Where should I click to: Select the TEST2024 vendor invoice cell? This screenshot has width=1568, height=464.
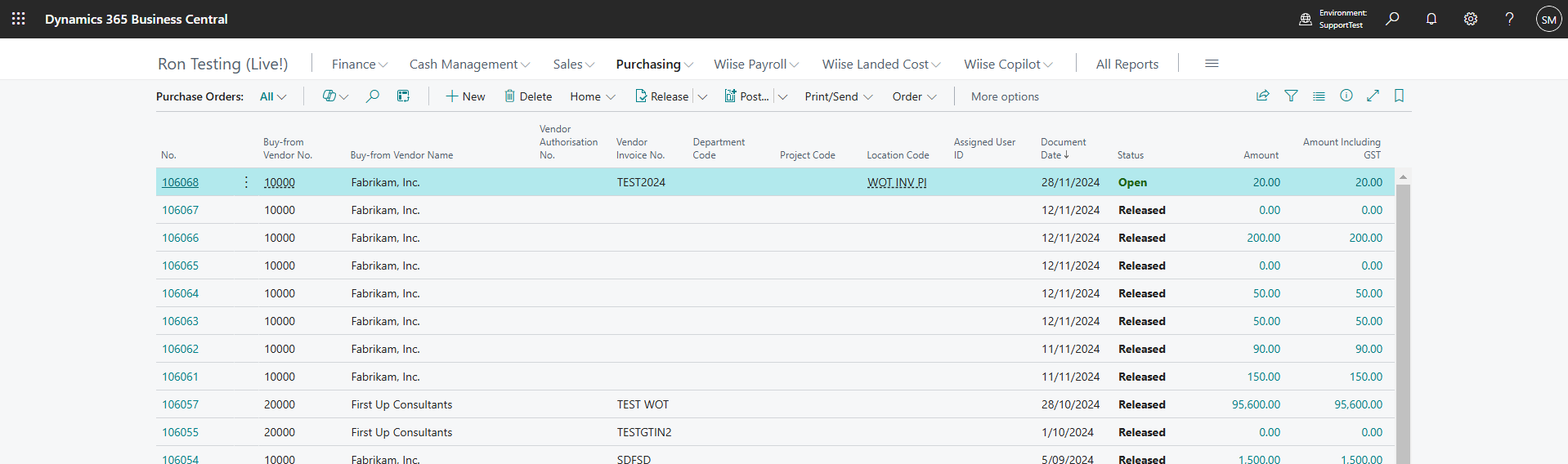641,182
